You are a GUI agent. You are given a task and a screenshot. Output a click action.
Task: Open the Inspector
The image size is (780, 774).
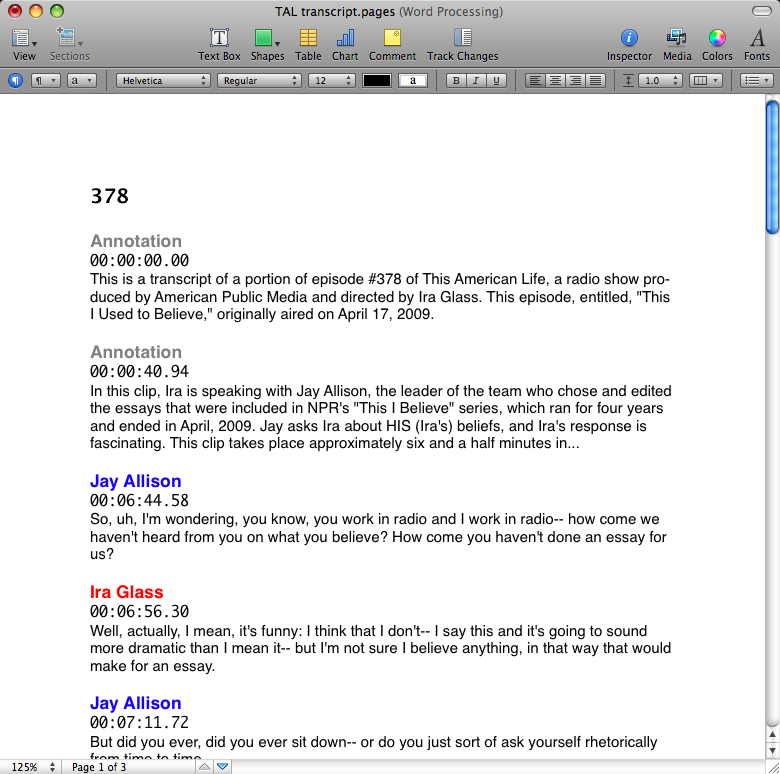pyautogui.click(x=629, y=44)
